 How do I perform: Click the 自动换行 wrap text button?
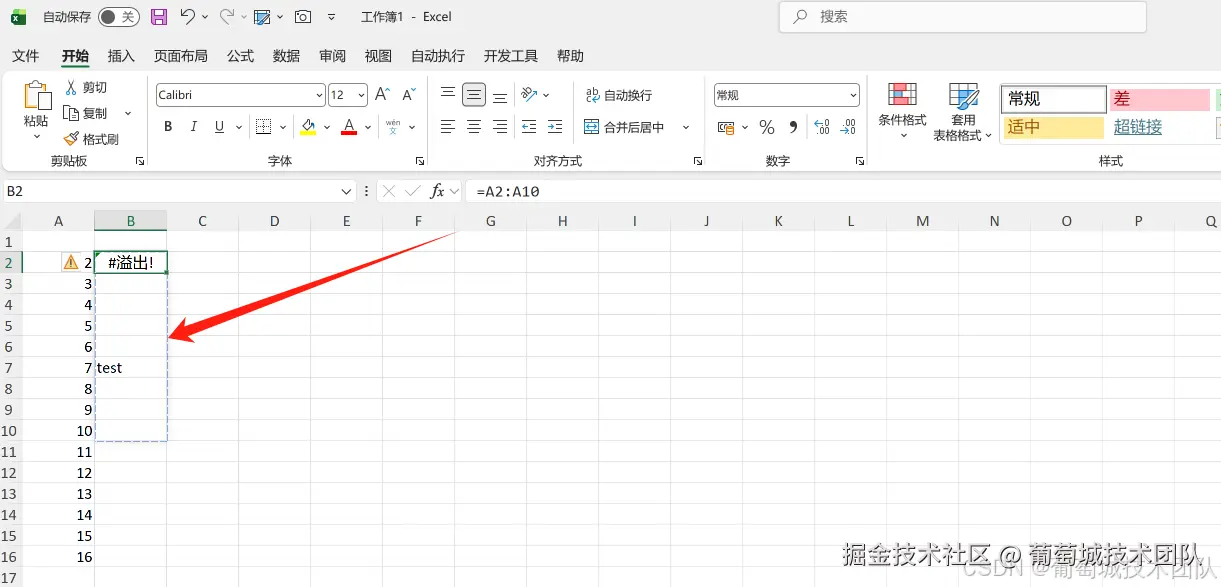click(x=619, y=95)
